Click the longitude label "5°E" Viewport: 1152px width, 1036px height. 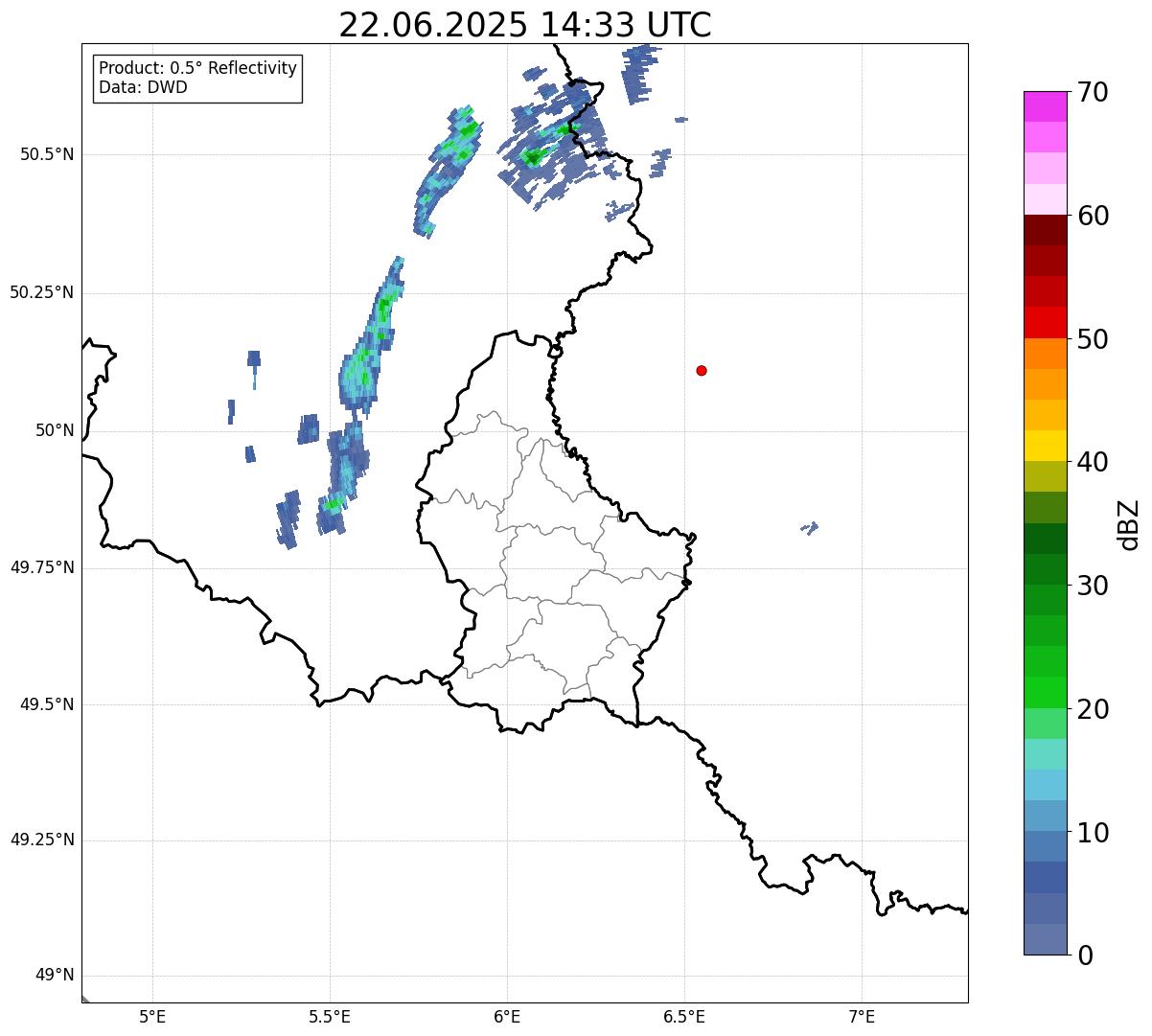(x=152, y=1016)
